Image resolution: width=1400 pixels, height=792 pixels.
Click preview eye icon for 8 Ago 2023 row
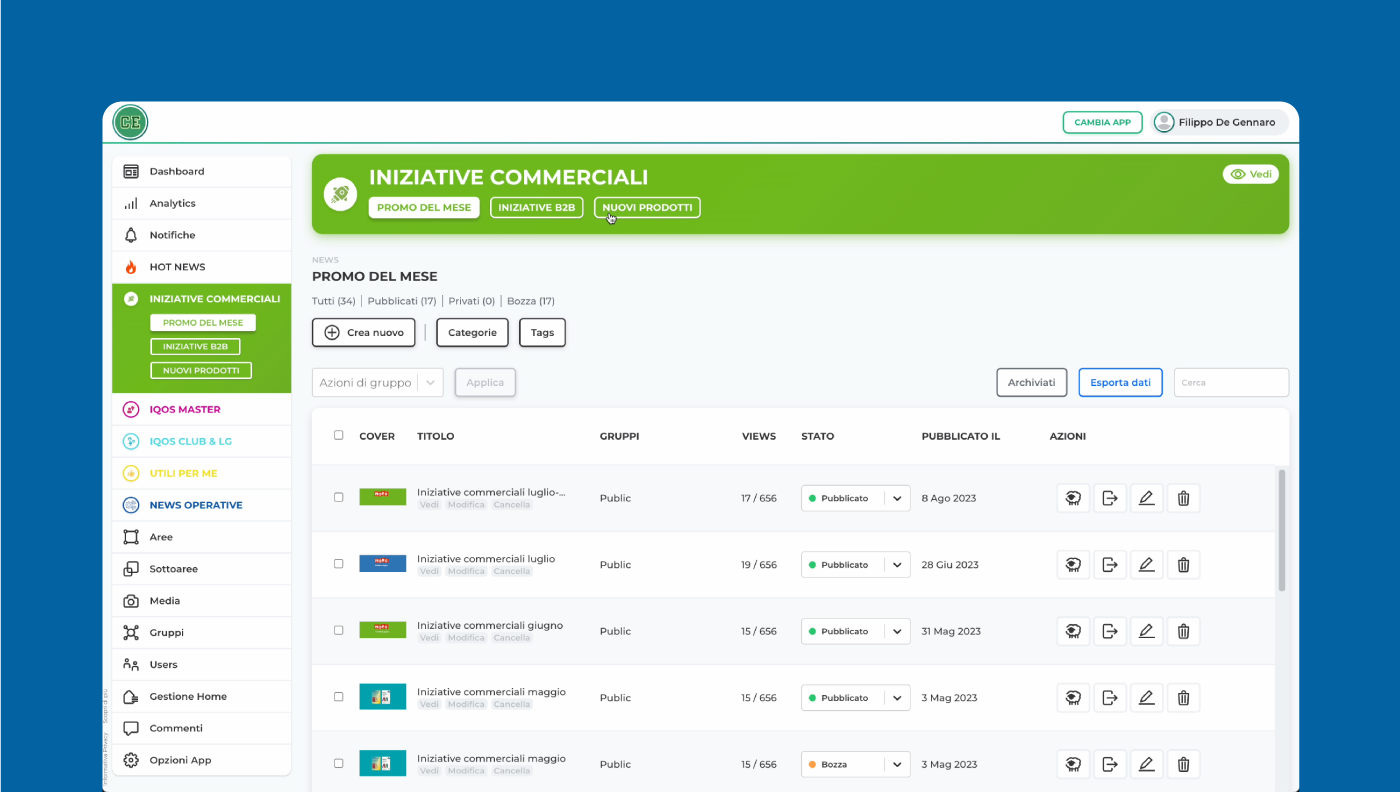(1073, 498)
